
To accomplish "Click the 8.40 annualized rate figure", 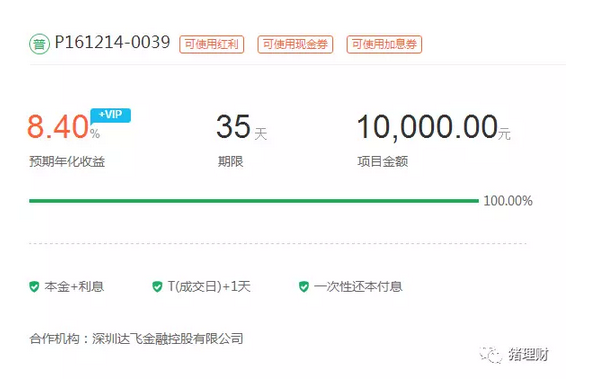I will tap(58, 127).
